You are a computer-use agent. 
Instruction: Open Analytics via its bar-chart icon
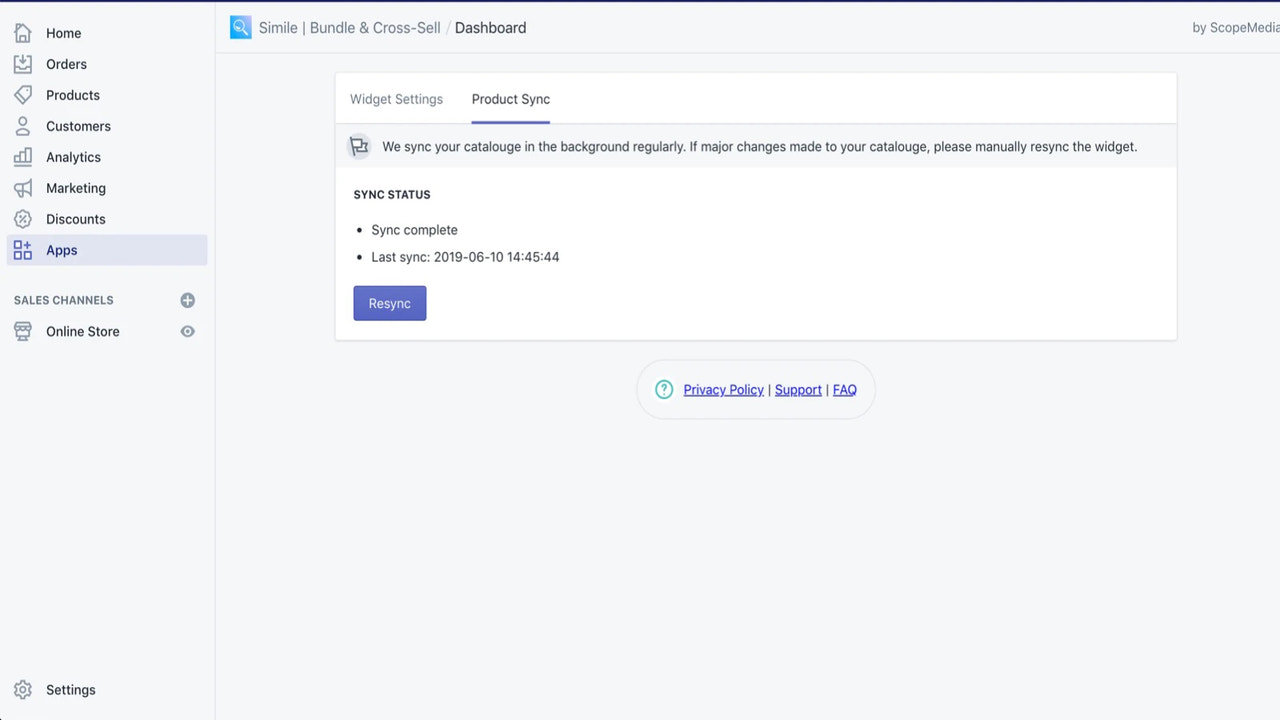(x=22, y=156)
